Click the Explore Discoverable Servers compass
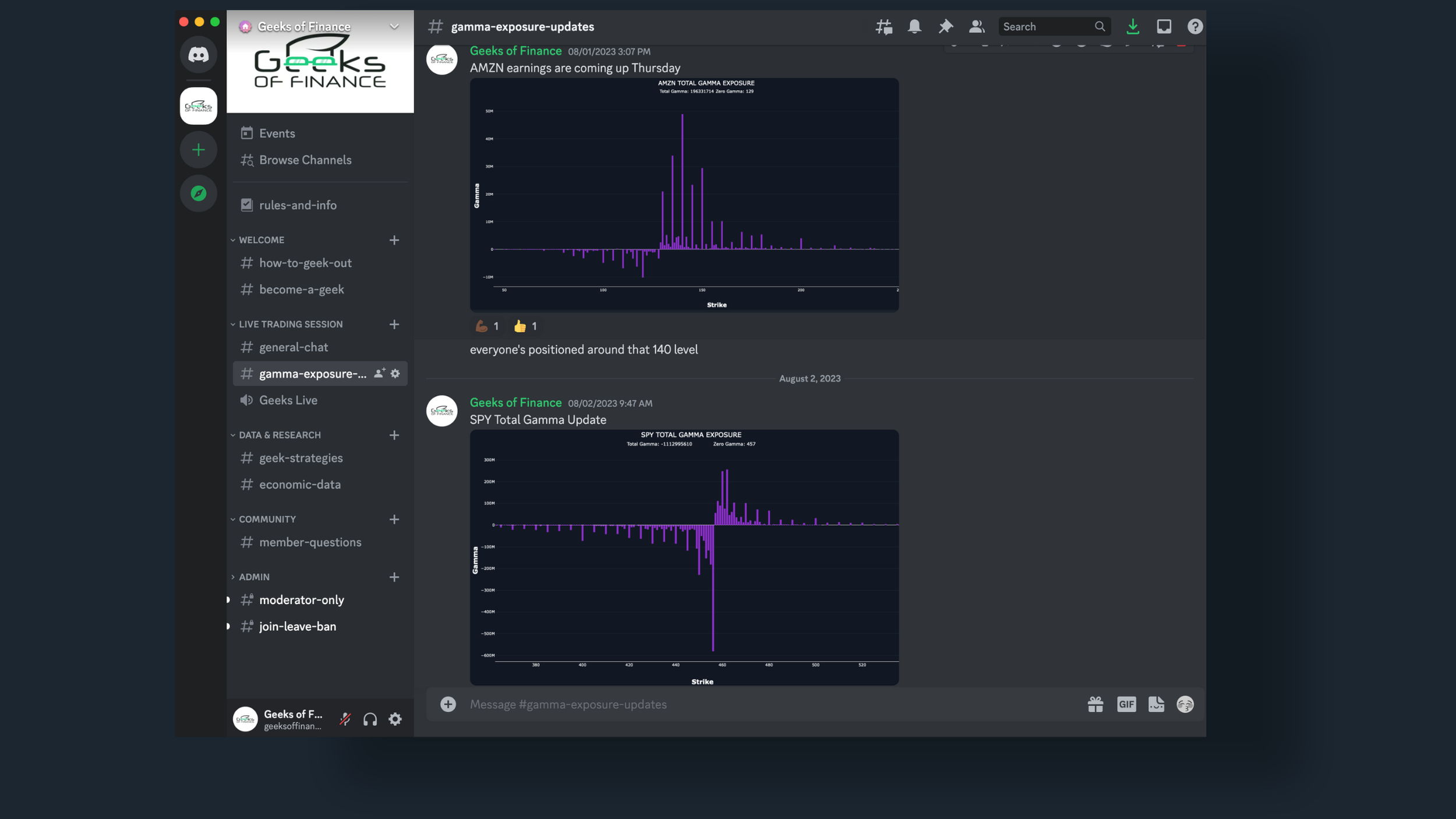This screenshot has height=819, width=1456. [199, 193]
